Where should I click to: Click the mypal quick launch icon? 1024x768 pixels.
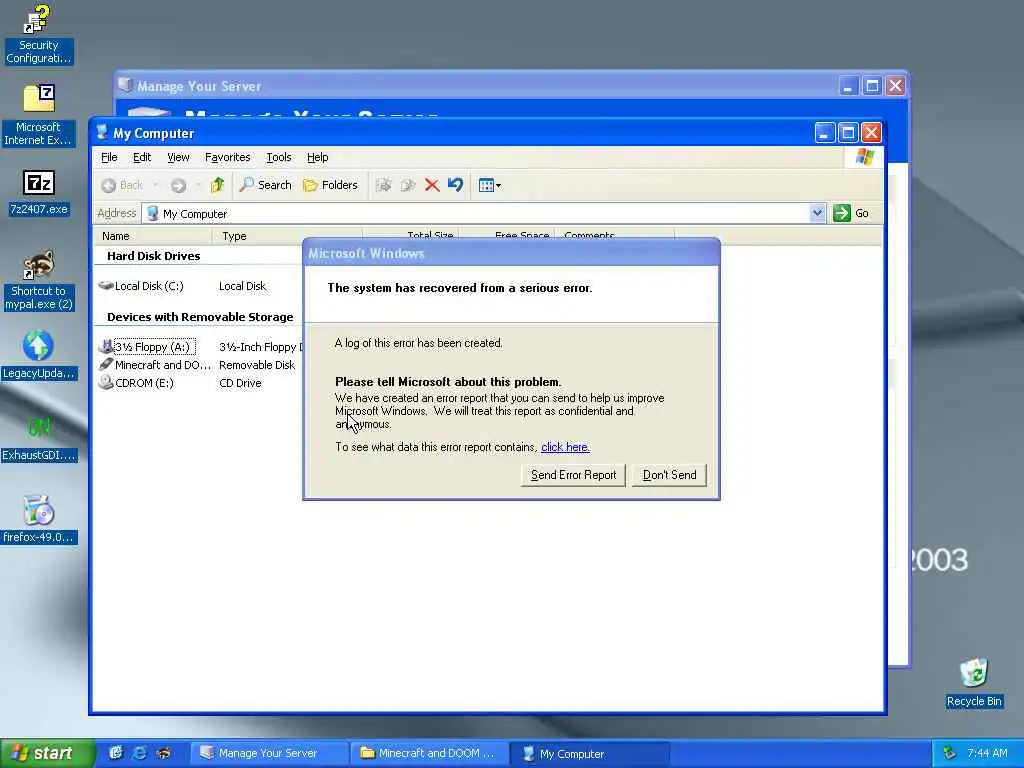(x=163, y=753)
